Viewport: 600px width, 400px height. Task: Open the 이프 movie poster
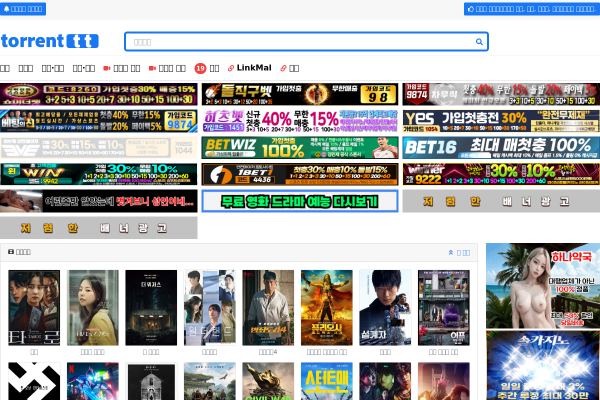(x=444, y=308)
